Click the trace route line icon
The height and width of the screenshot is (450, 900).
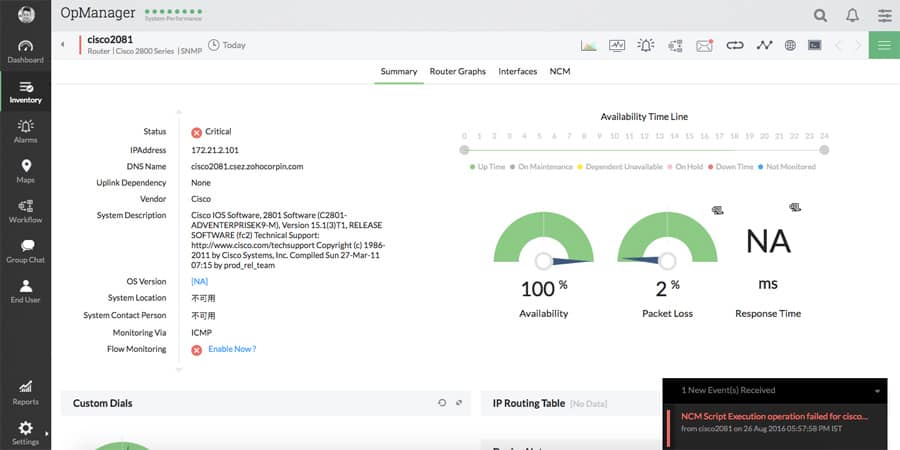[764, 45]
